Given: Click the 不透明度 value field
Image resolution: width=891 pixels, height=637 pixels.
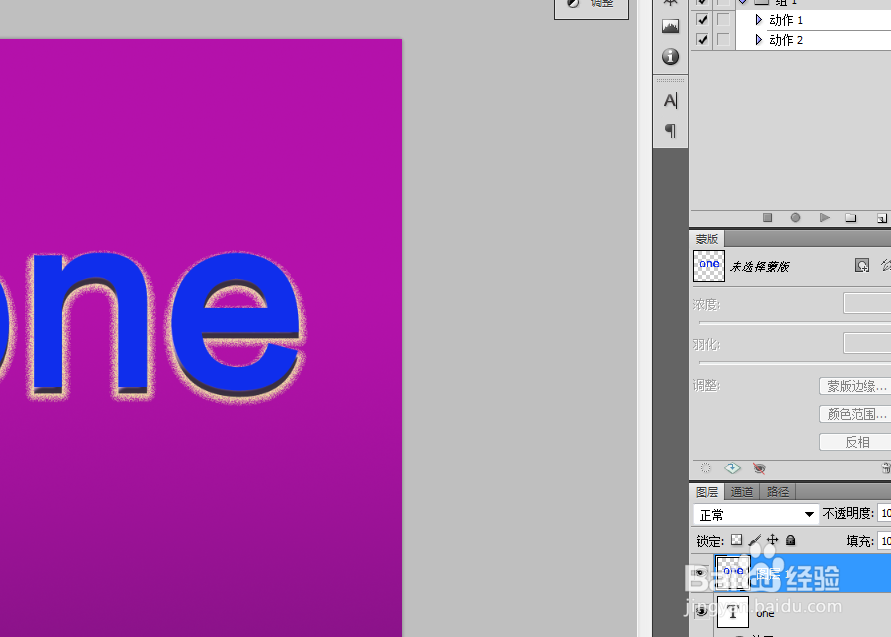Looking at the screenshot, I should point(884,513).
